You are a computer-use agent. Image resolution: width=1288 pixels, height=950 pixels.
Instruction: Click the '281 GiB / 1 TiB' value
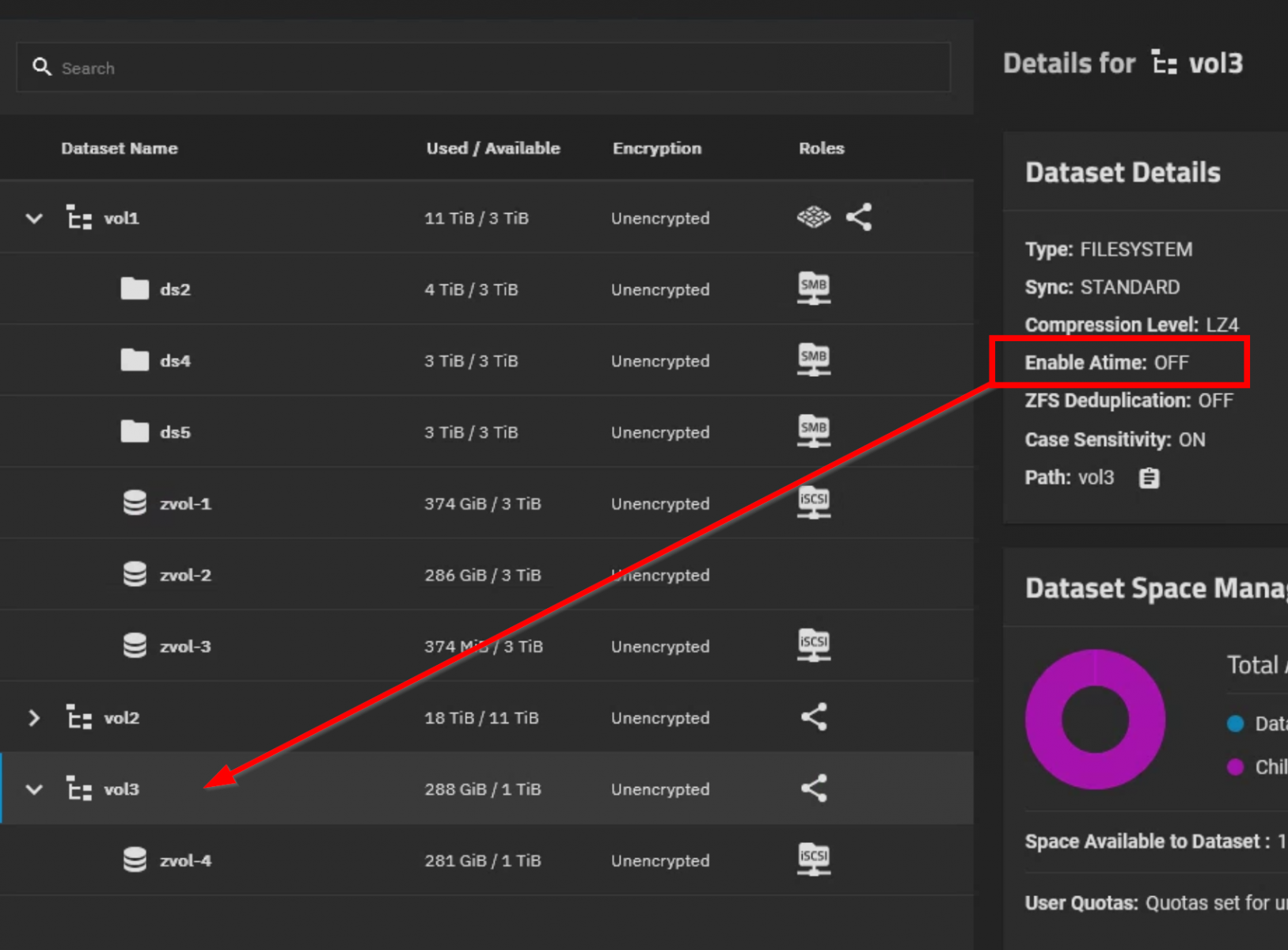[x=483, y=861]
